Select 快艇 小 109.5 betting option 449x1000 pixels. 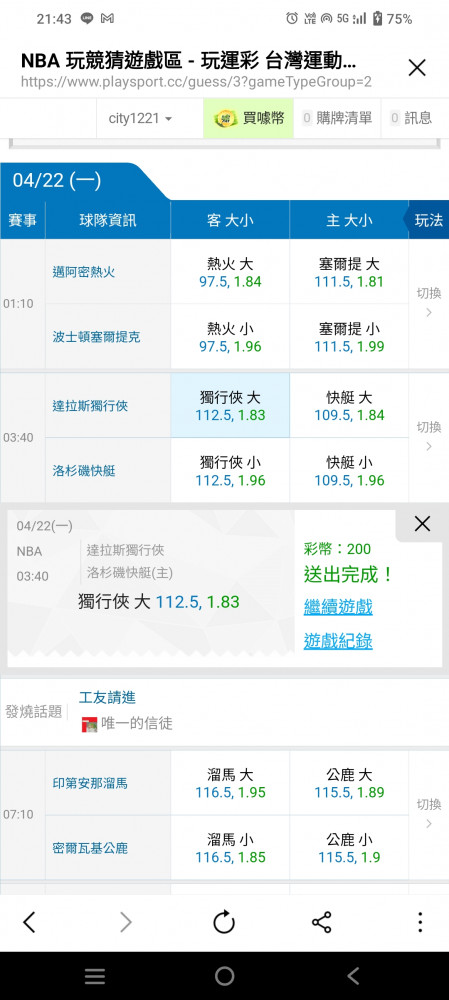click(349, 470)
